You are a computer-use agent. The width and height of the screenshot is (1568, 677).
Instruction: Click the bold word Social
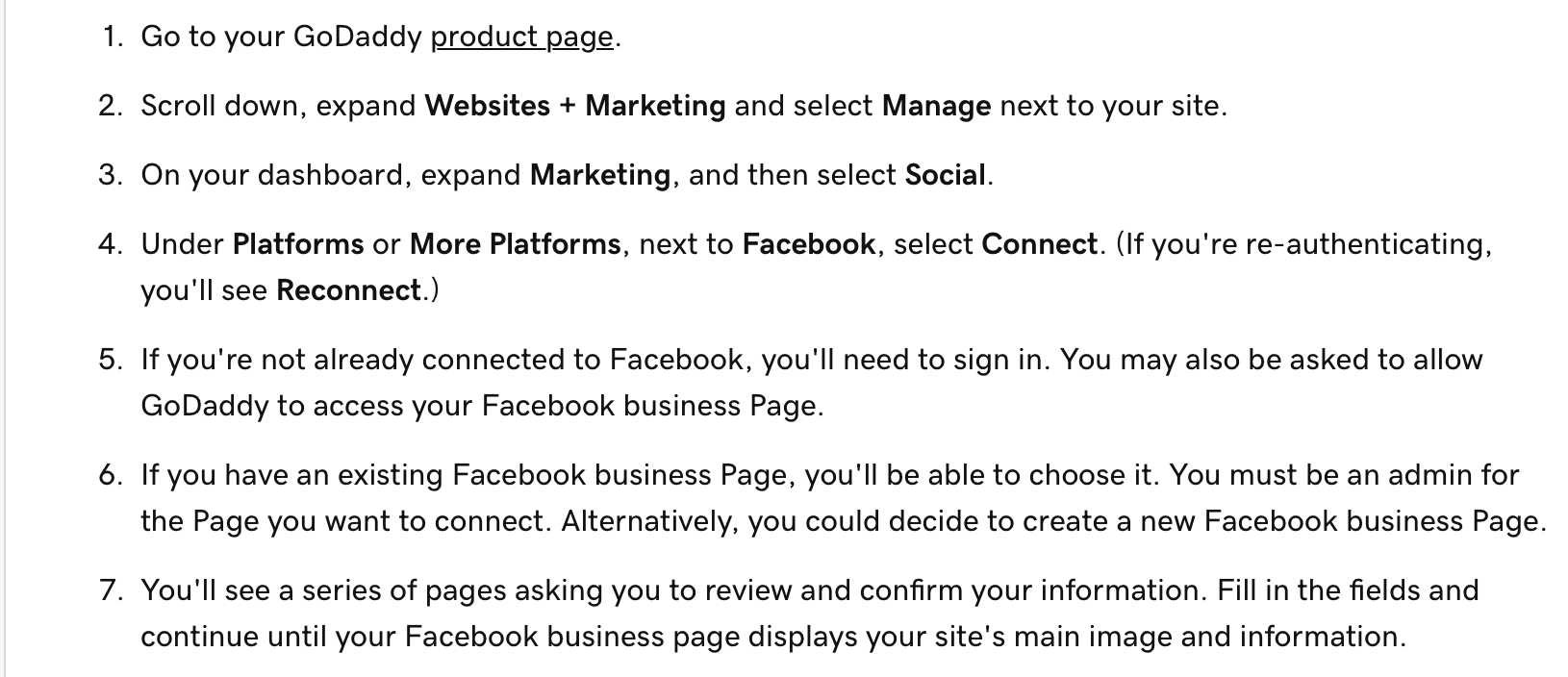click(946, 174)
